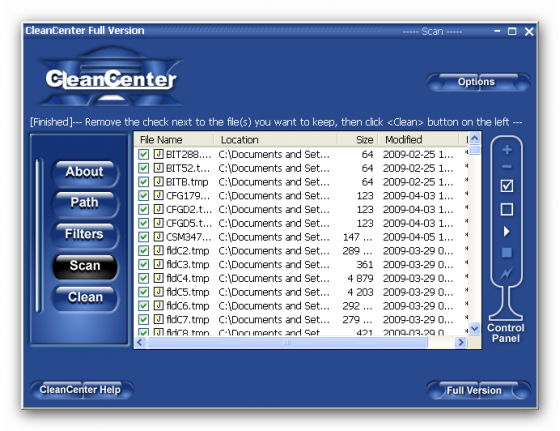Open the Filters section

point(85,235)
